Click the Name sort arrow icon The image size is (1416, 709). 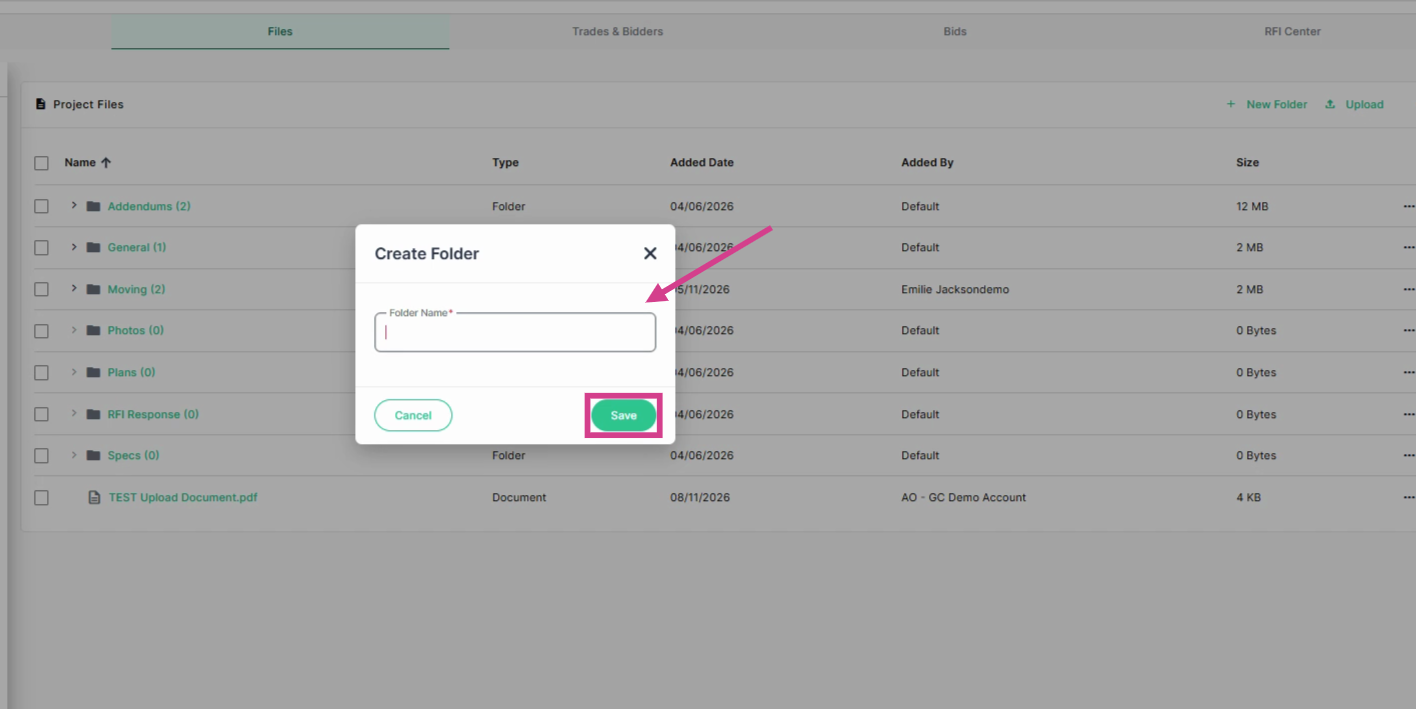[106, 163]
